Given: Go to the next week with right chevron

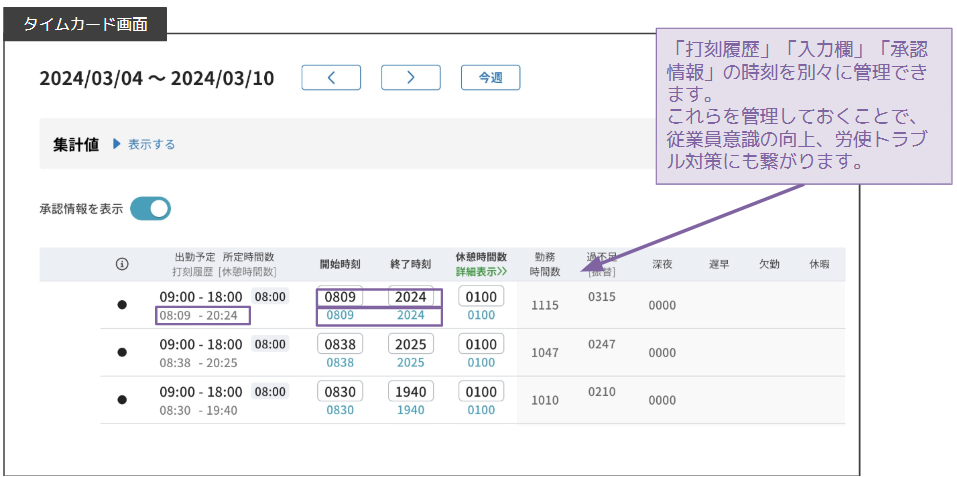Looking at the screenshot, I should 411,77.
